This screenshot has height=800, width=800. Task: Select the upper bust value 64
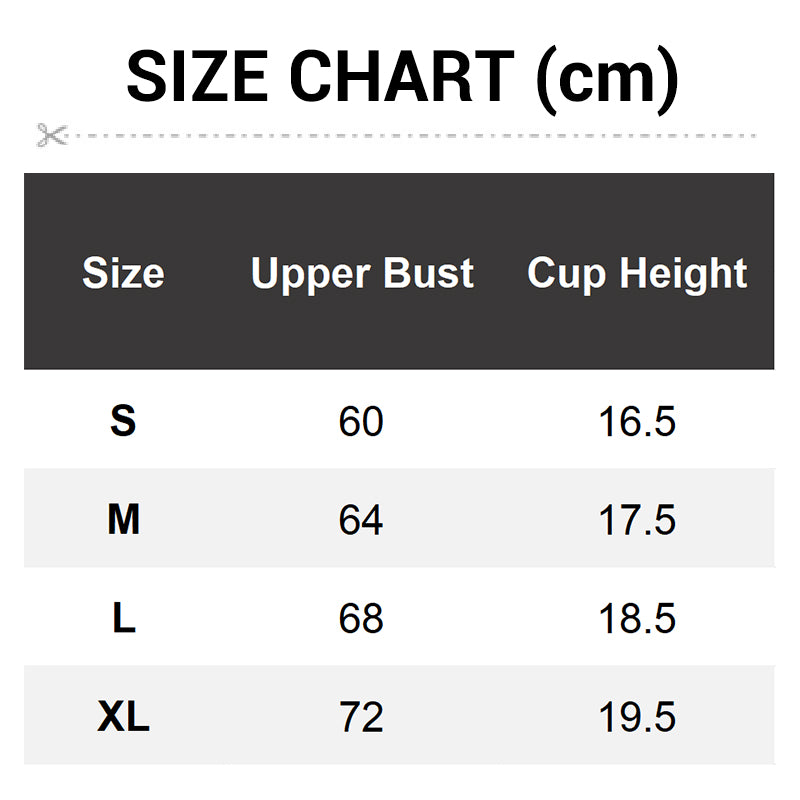(x=361, y=520)
